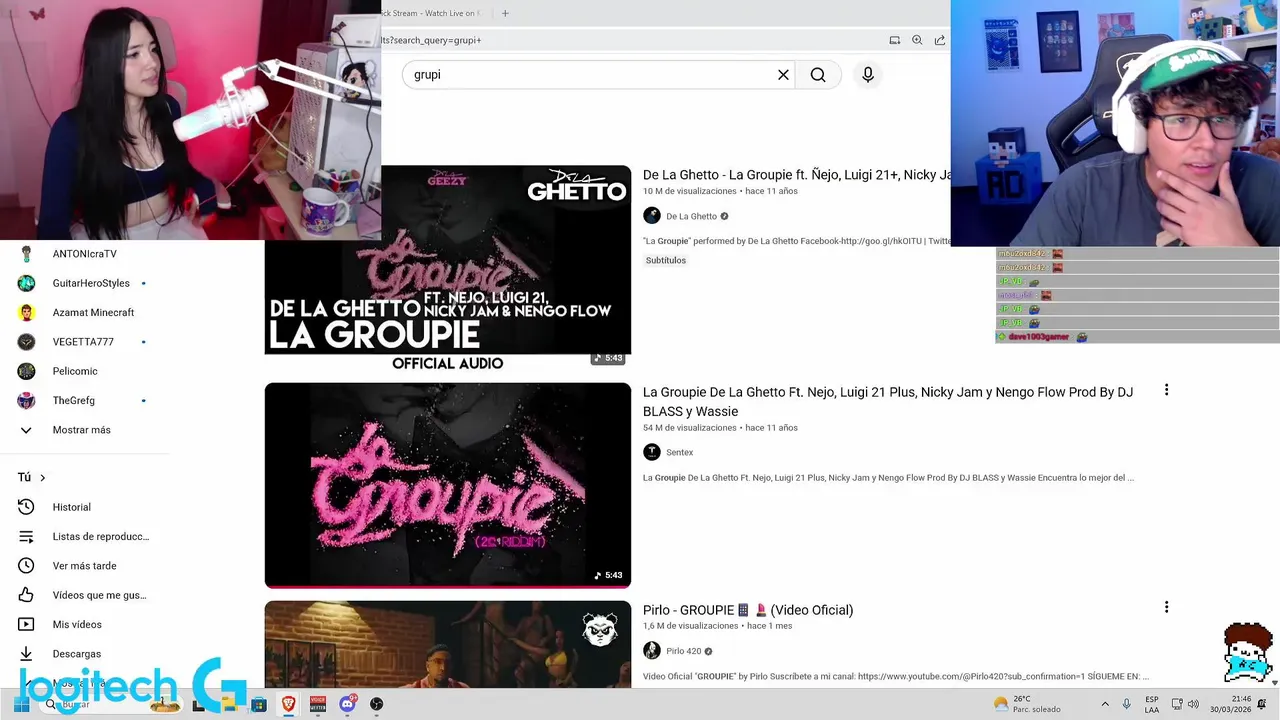The width and height of the screenshot is (1280, 720).
Task: Click the Mis vídeos play icon
Action: 27,624
